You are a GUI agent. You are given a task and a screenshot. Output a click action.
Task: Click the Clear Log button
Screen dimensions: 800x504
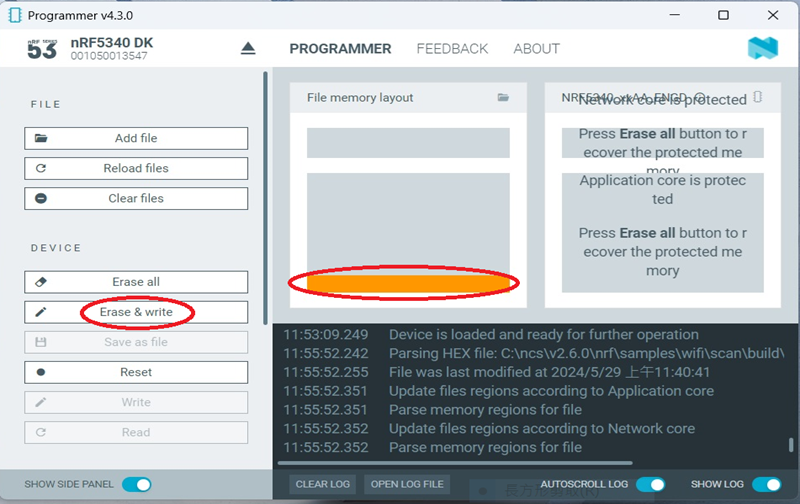tap(323, 485)
